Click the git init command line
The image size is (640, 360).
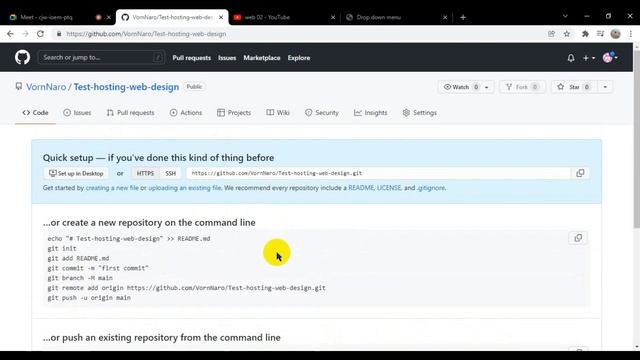click(62, 248)
